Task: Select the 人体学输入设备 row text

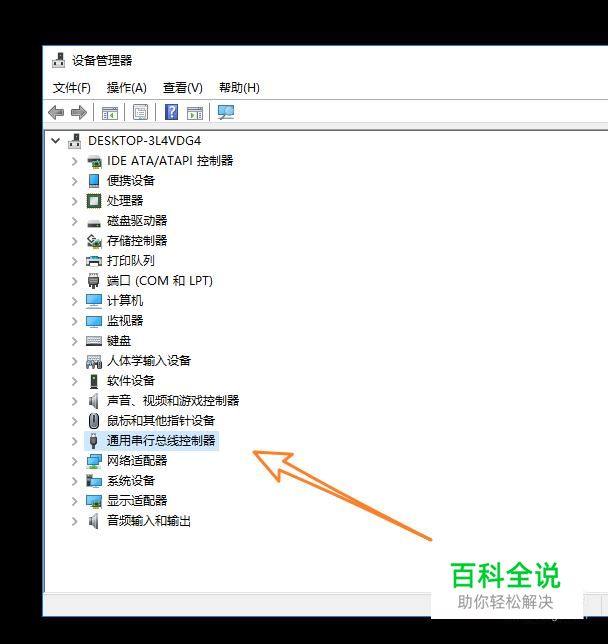Action: tap(149, 361)
